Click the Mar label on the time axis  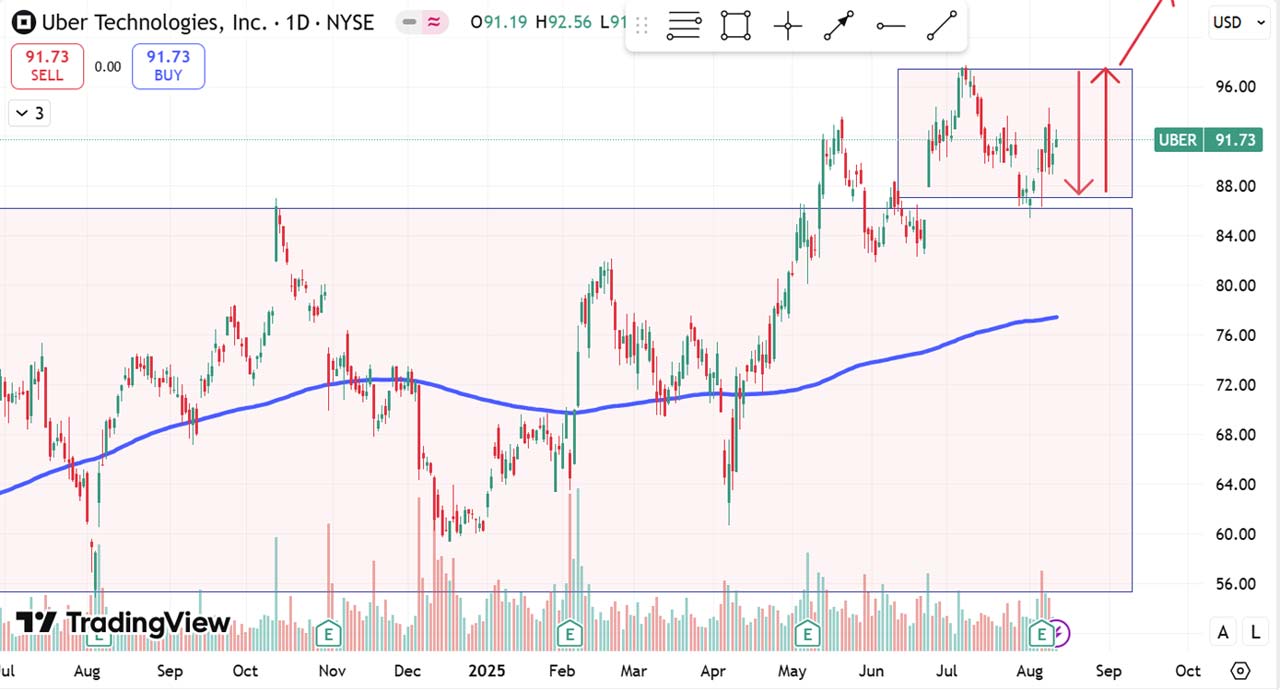coord(633,671)
